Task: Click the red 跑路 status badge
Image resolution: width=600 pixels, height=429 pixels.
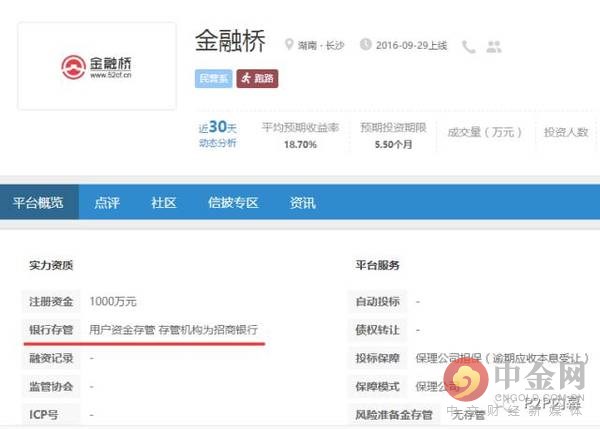Action: click(257, 78)
